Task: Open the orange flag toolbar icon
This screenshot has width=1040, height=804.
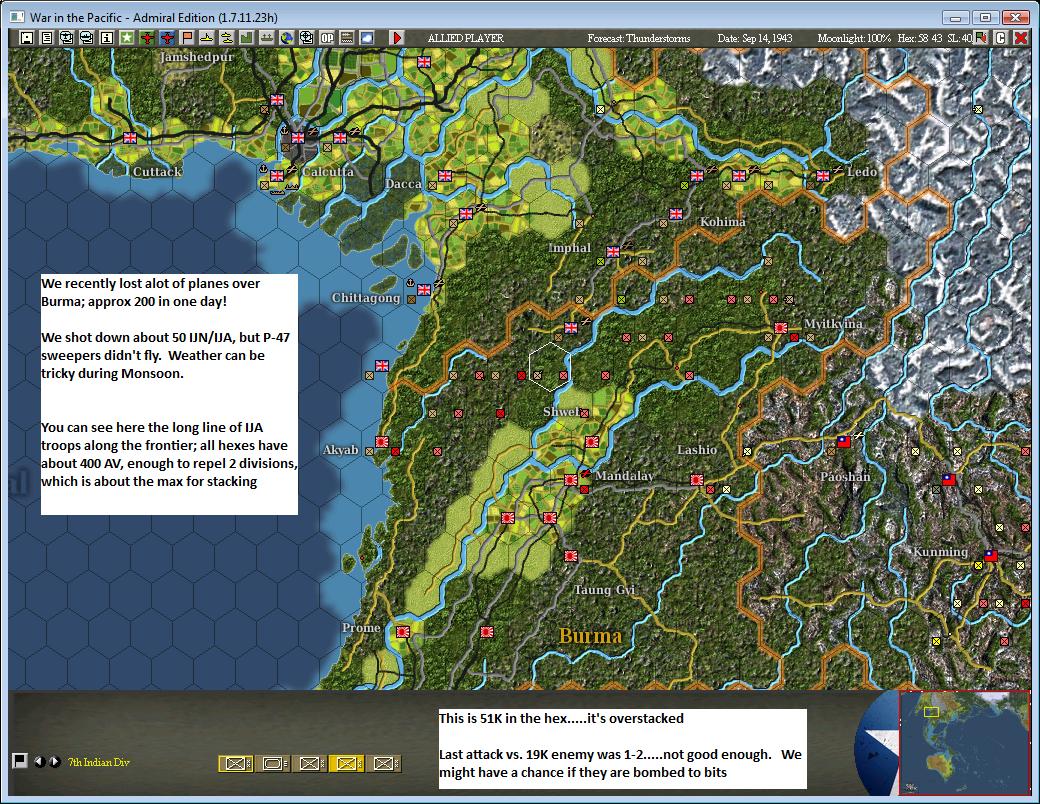Action: [x=186, y=38]
